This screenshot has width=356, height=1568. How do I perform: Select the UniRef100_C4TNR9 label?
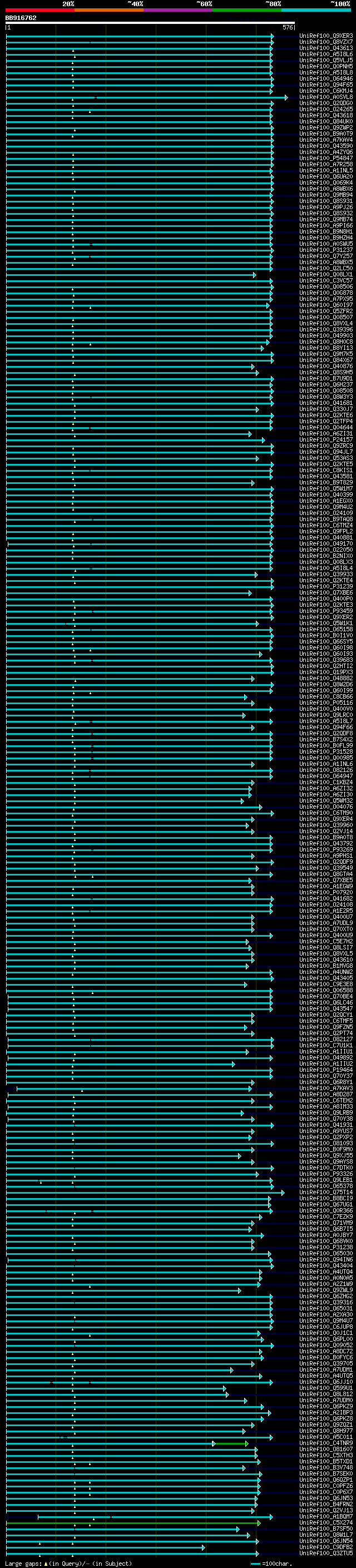[x=326, y=1443]
